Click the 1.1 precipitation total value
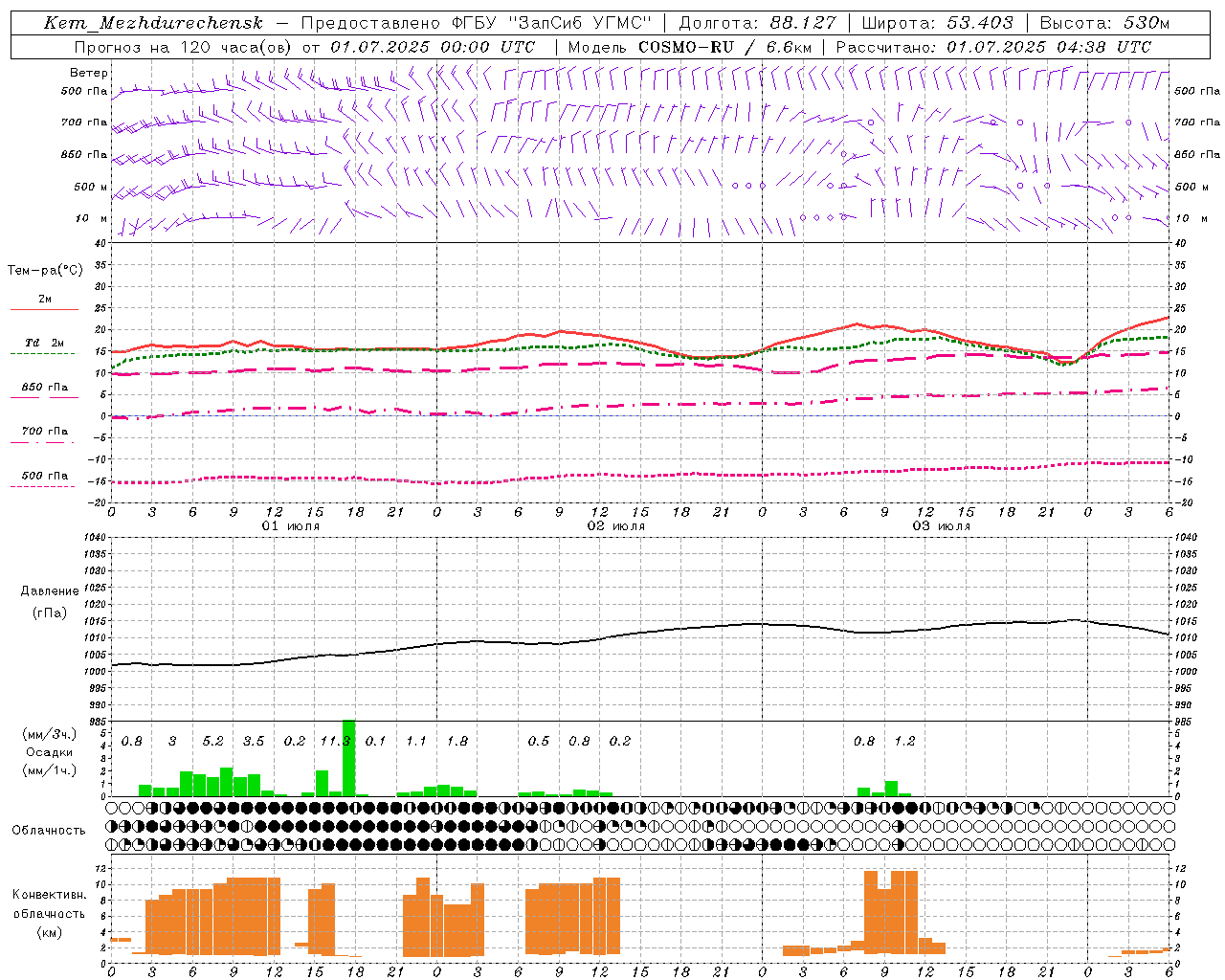 tap(416, 741)
